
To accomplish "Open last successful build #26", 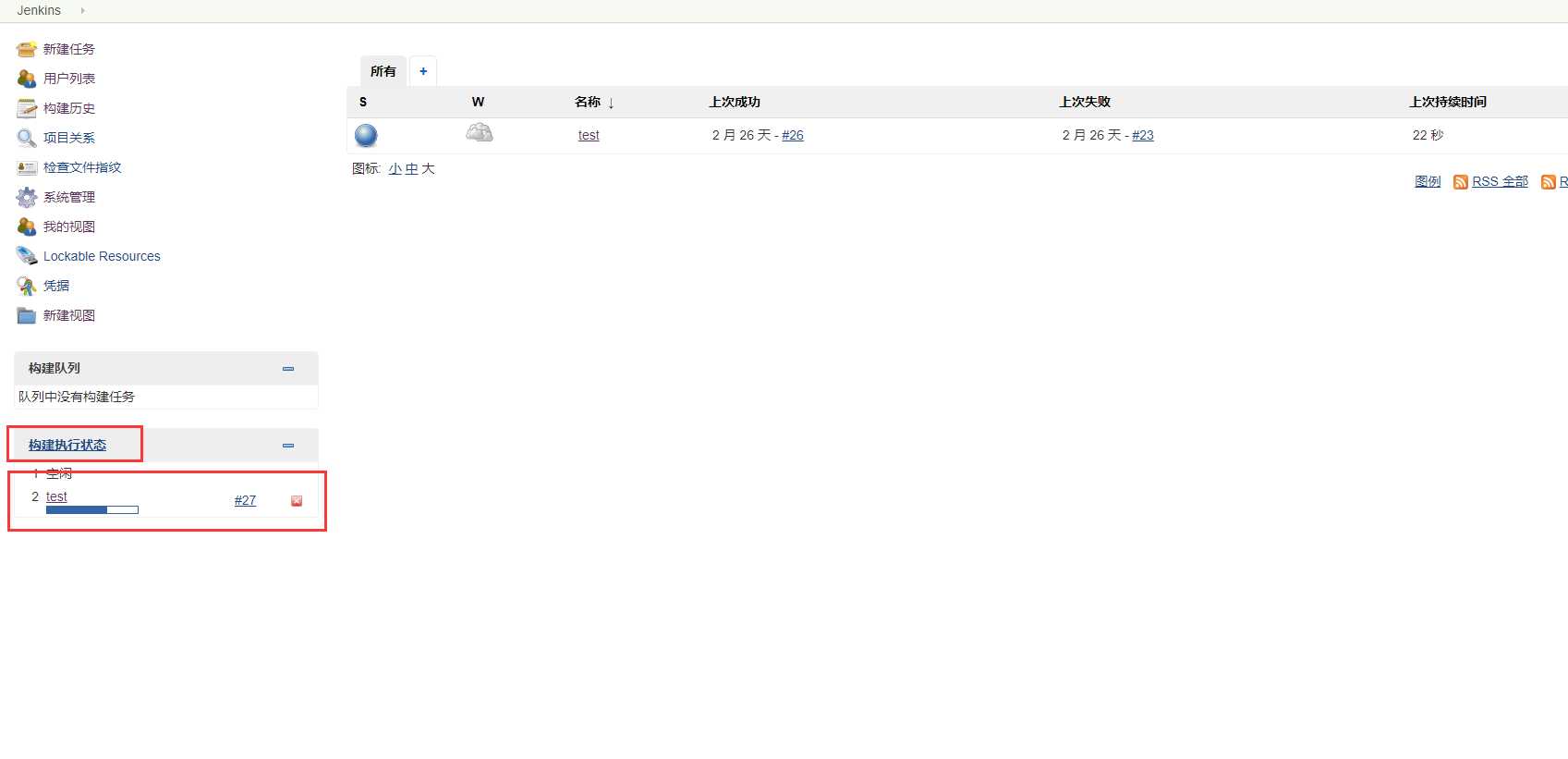I will click(793, 135).
